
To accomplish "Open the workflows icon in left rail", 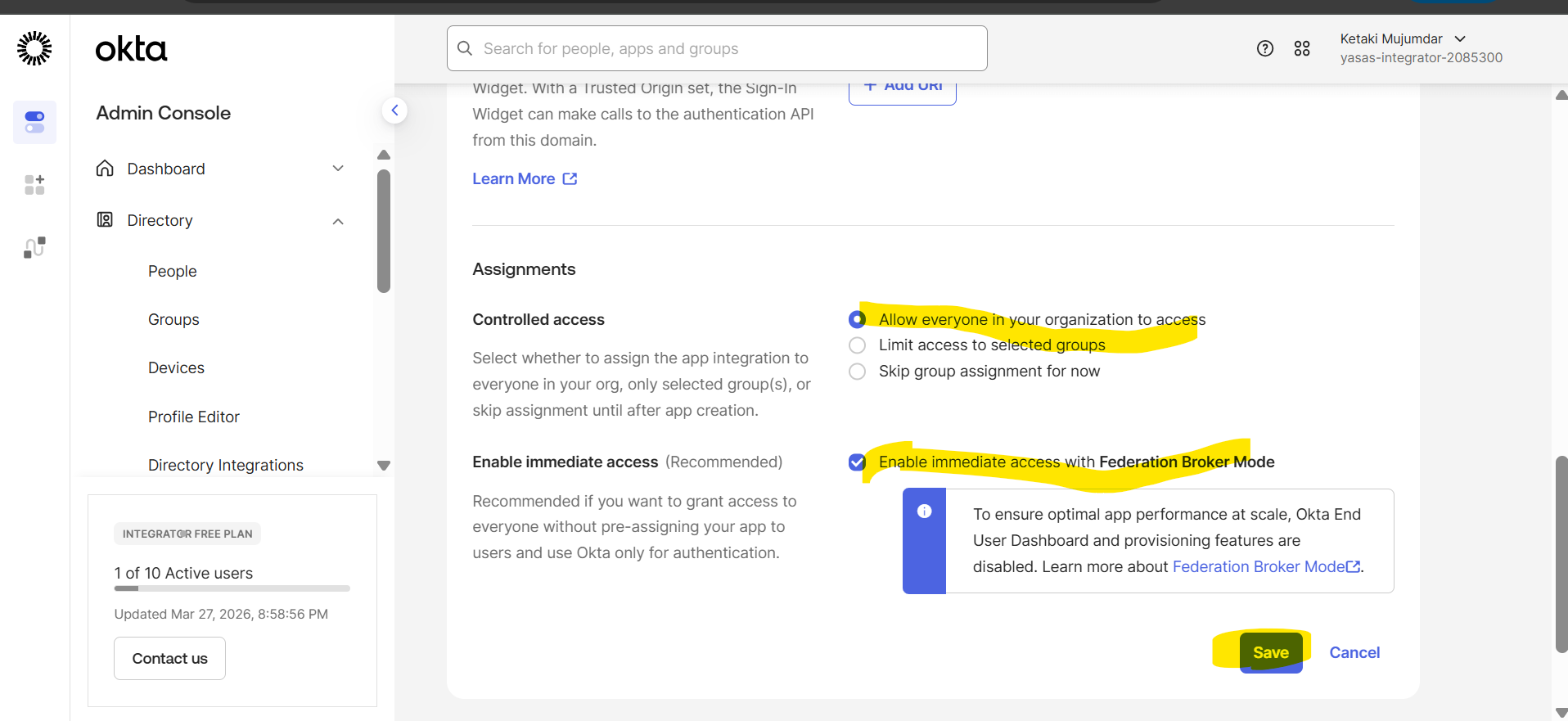I will tap(34, 247).
